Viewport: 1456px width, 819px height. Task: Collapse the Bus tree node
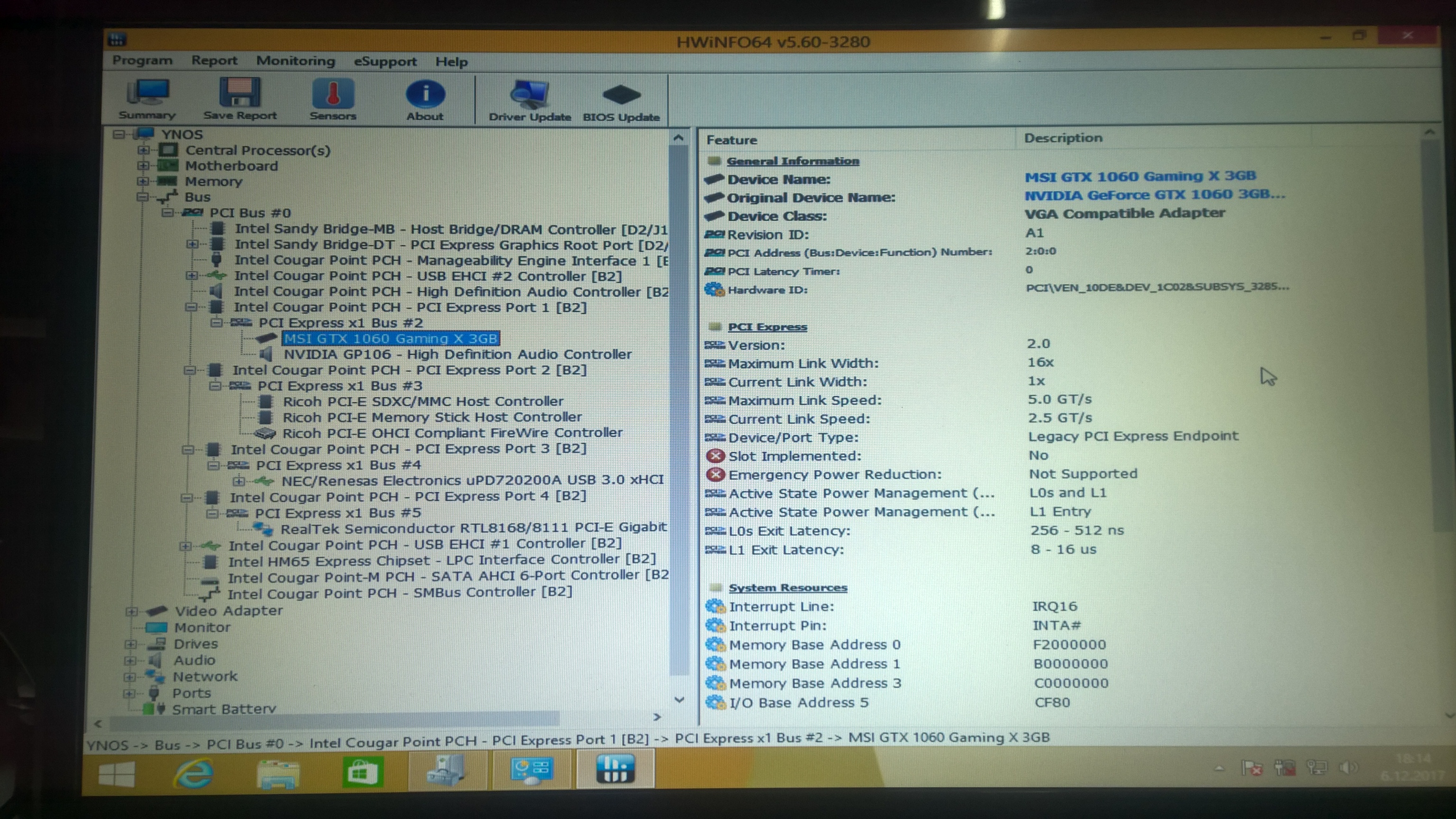(x=143, y=197)
